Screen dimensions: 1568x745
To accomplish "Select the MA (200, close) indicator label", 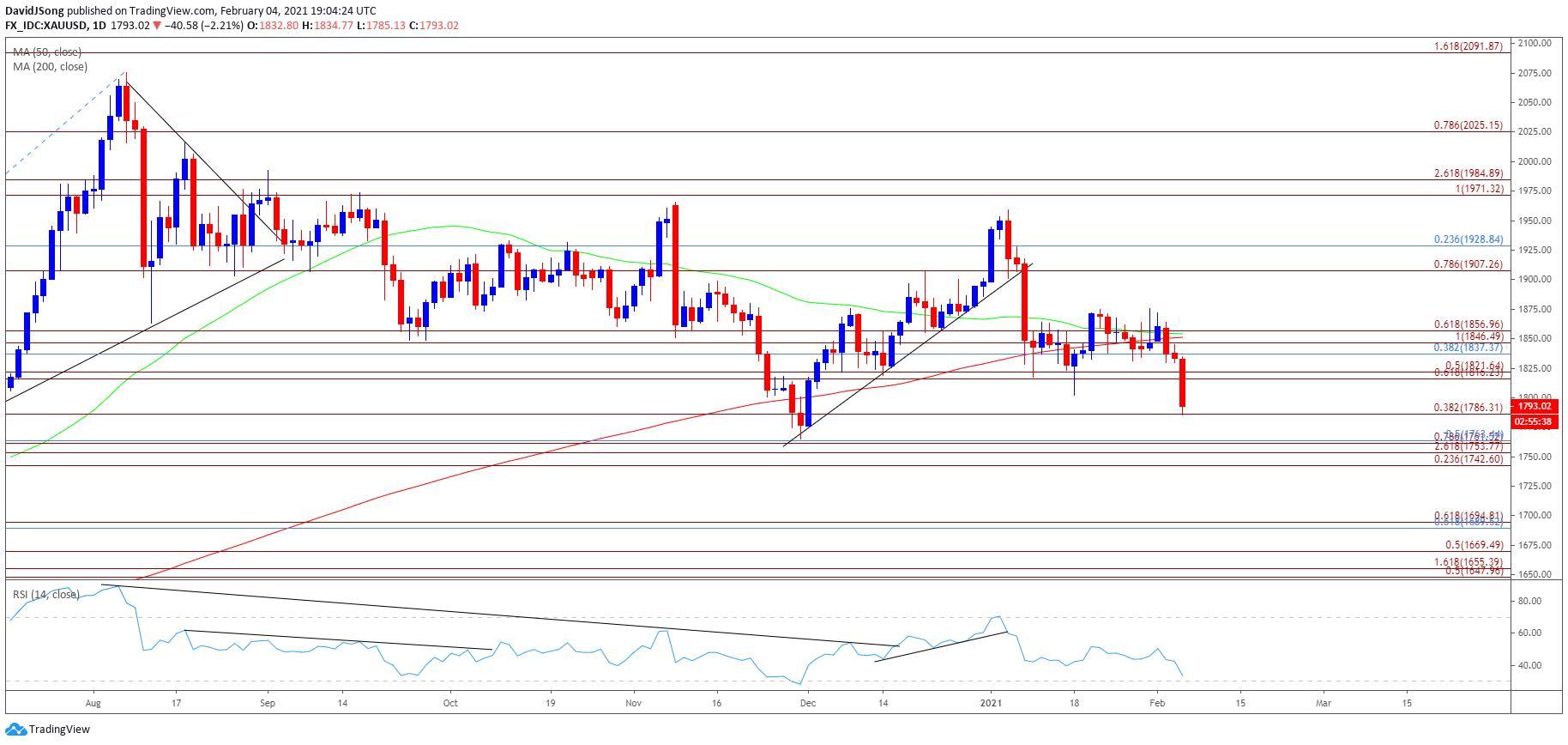I will (x=50, y=67).
